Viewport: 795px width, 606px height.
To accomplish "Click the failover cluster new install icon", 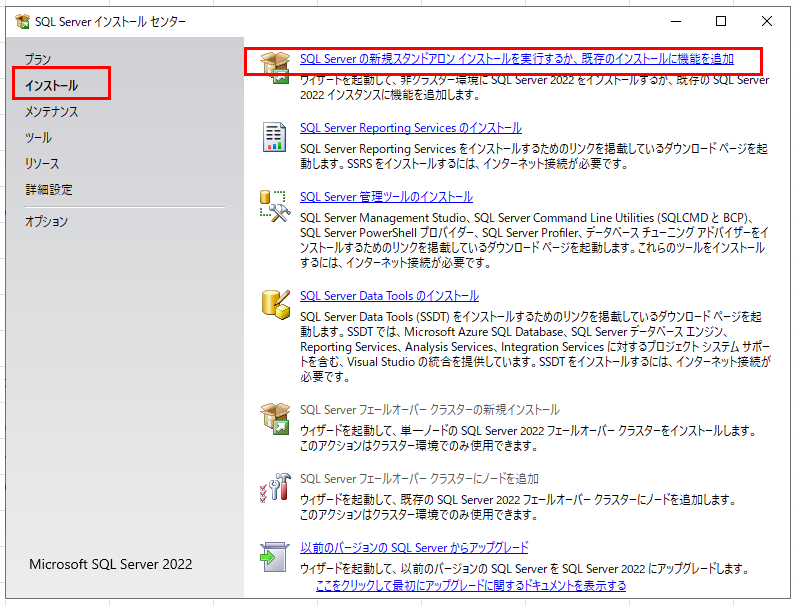I will (x=274, y=418).
